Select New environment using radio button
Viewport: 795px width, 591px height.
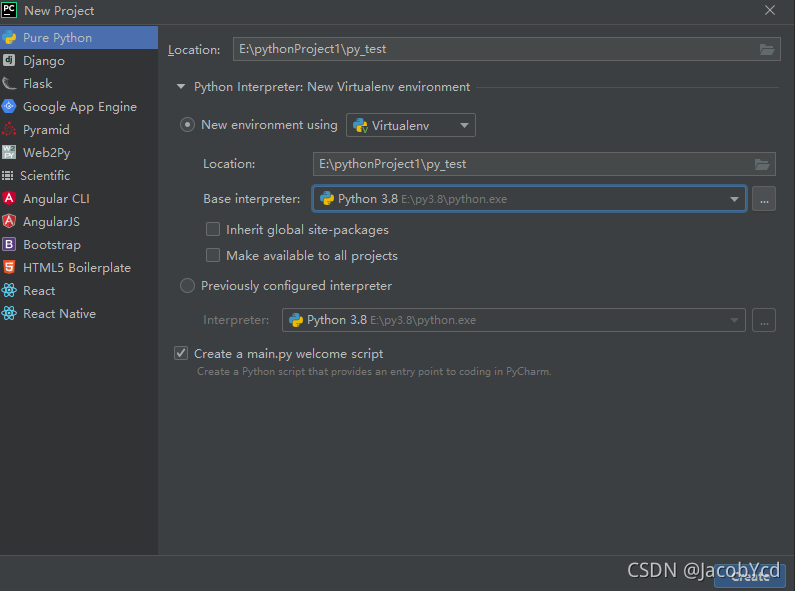coord(187,125)
